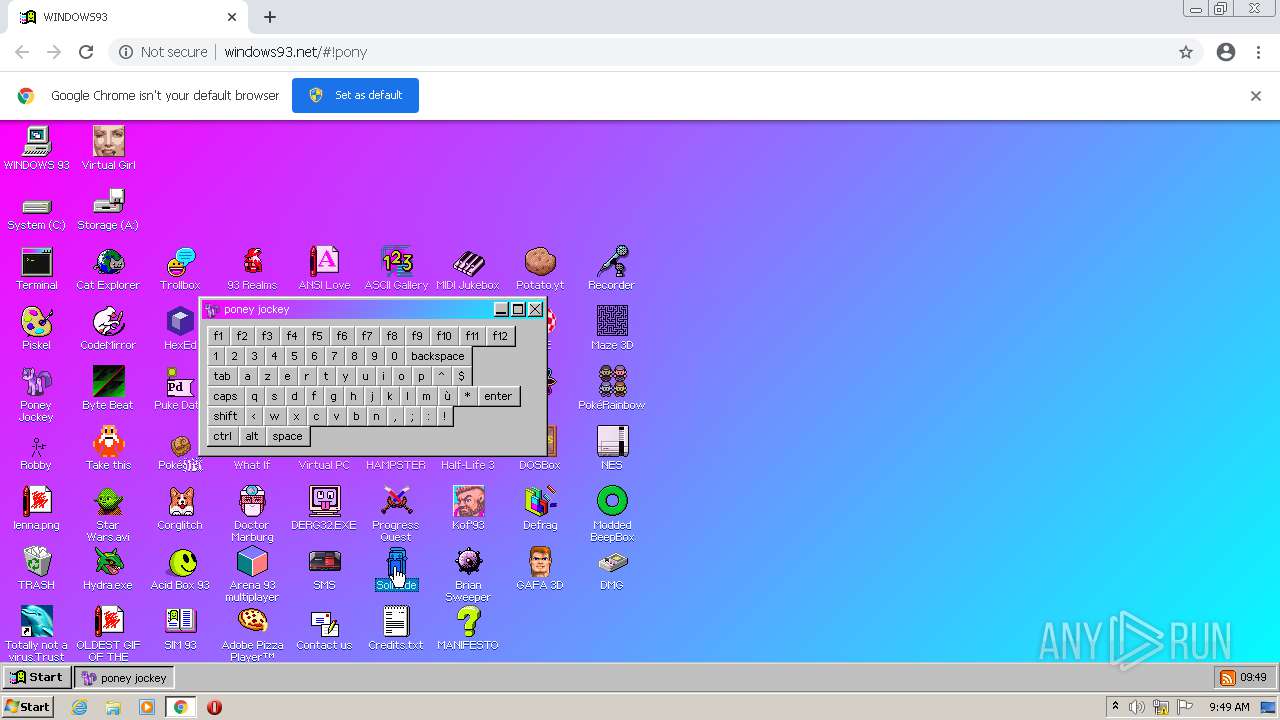Toggle ctrl key on virtual keyboard
1280x720 pixels.
click(222, 436)
